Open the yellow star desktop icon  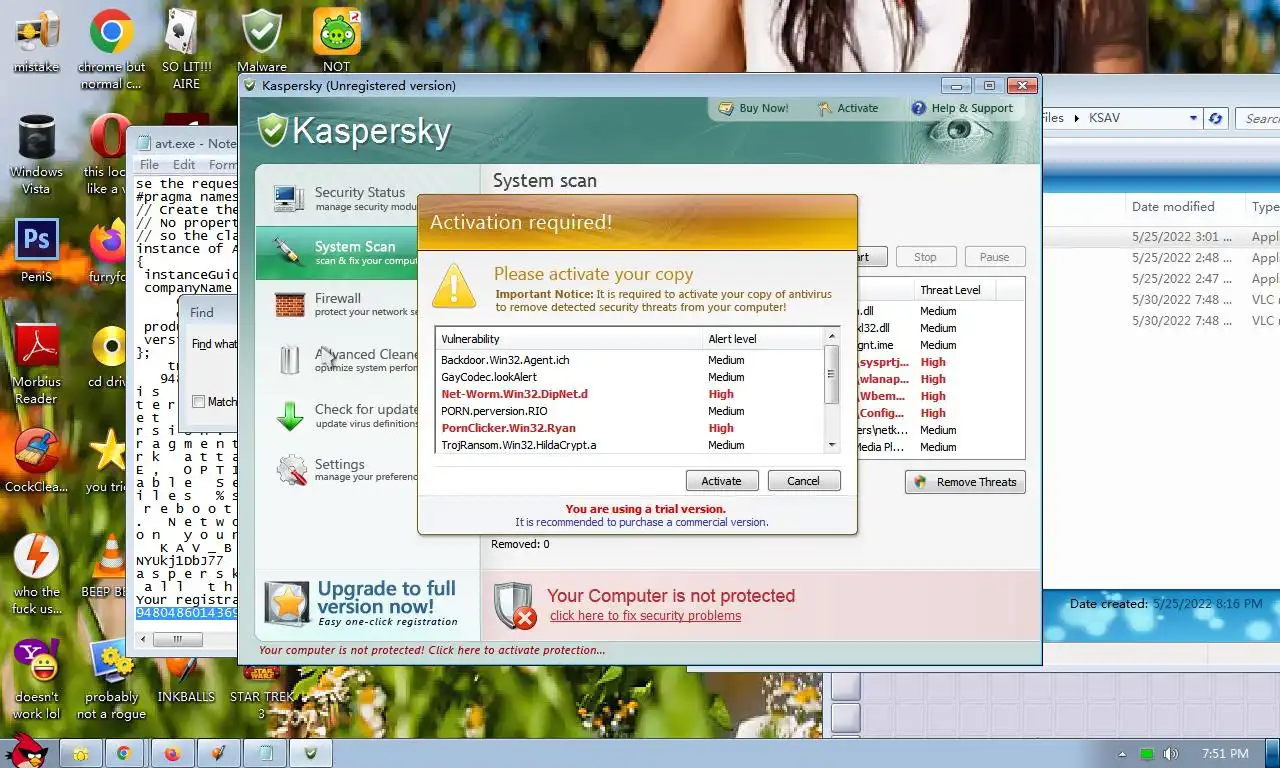108,452
